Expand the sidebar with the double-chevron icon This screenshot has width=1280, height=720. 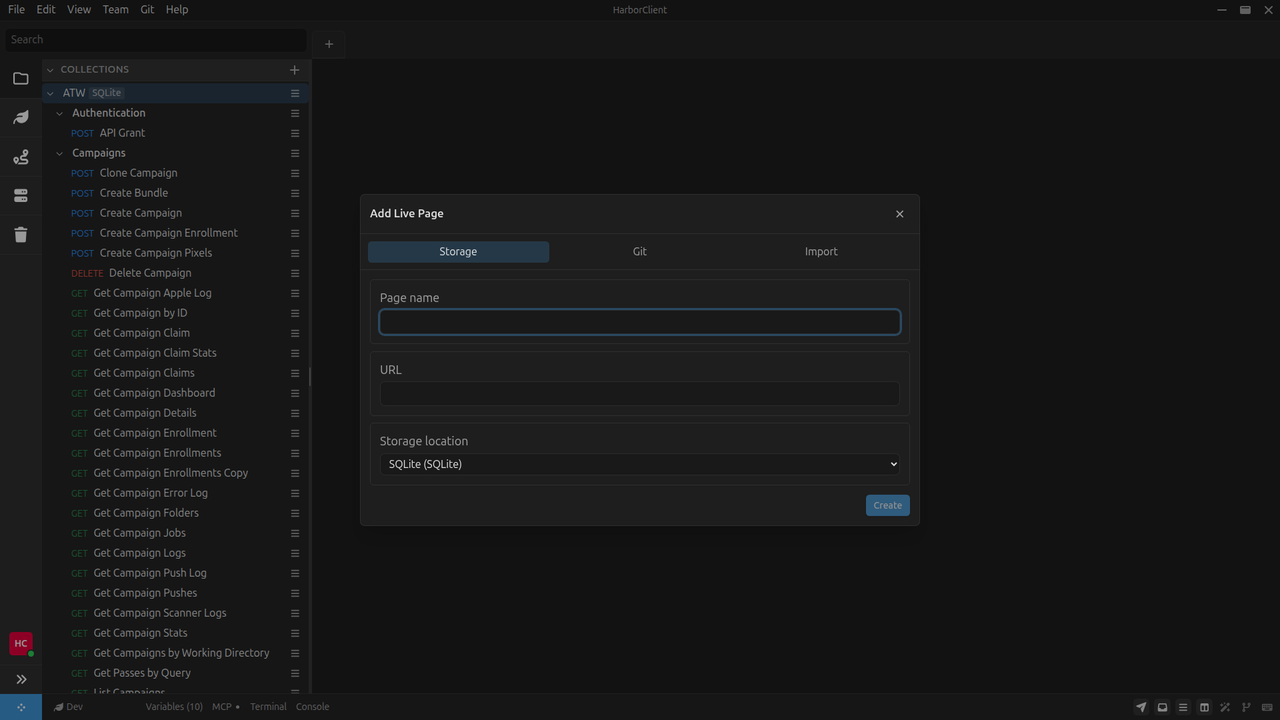coord(20,679)
